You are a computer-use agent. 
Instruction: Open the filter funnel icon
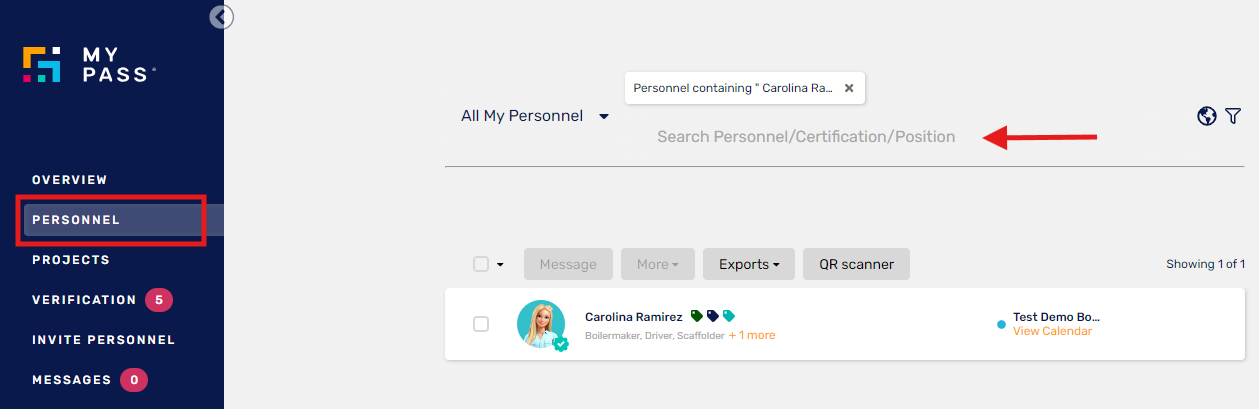[1233, 116]
